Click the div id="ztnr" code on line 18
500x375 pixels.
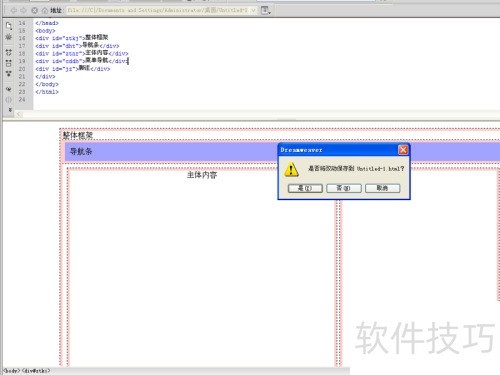click(x=82, y=53)
